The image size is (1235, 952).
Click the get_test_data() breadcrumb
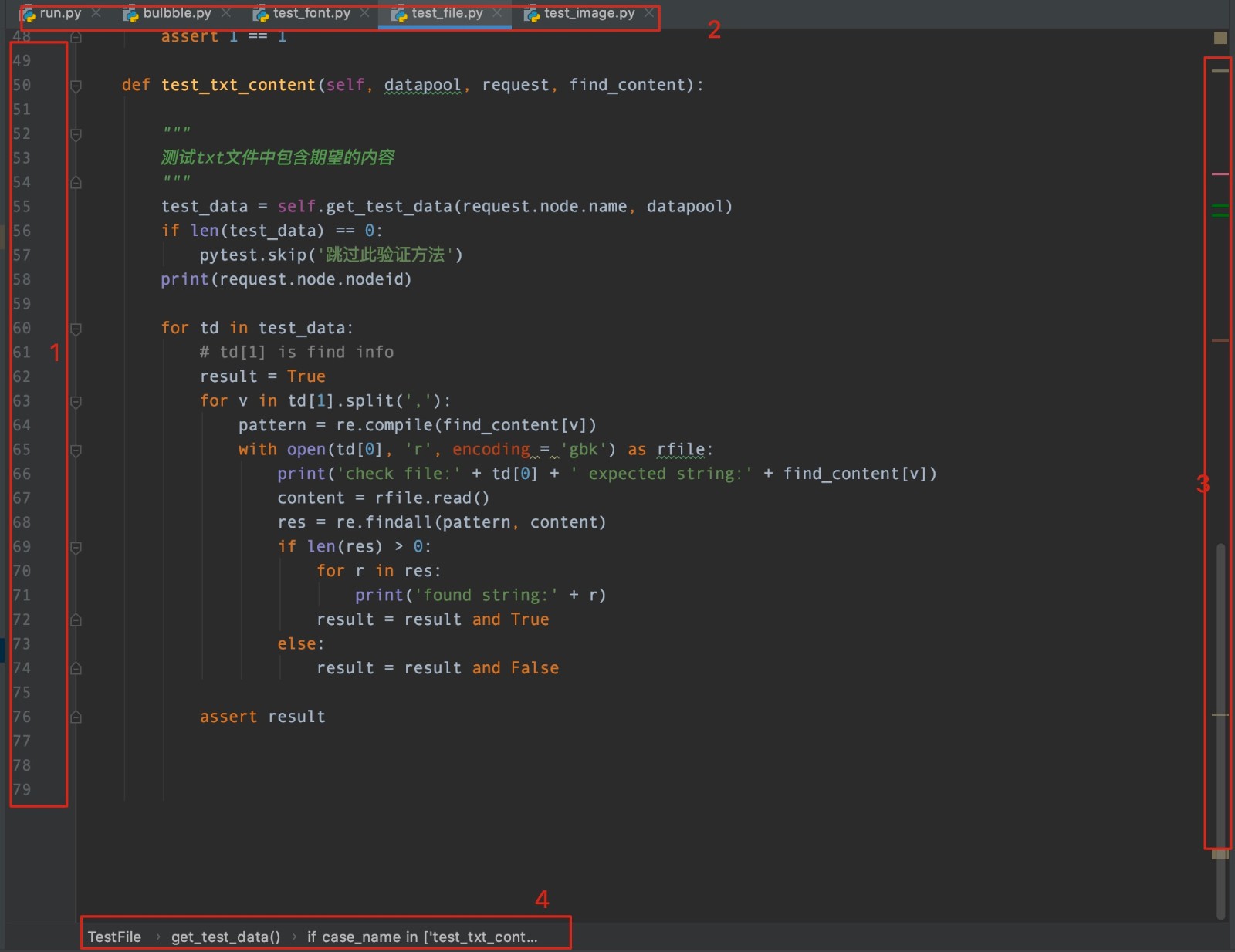click(x=225, y=937)
